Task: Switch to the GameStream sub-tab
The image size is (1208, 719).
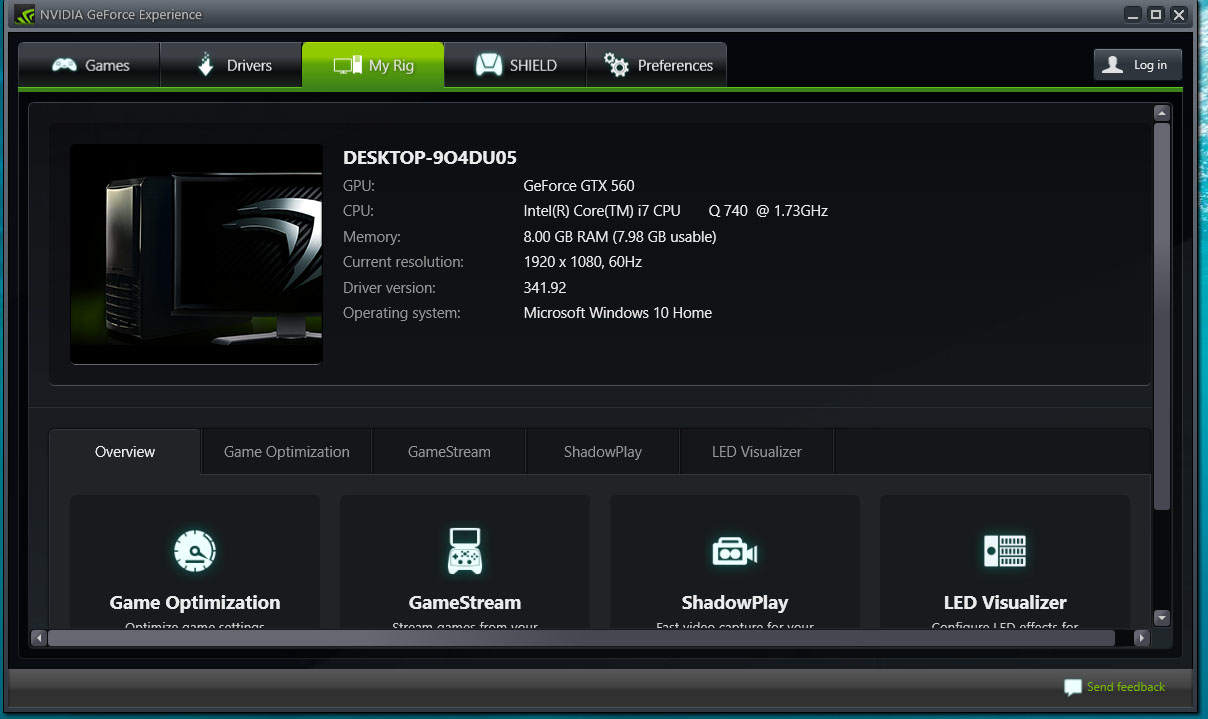Action: [449, 451]
